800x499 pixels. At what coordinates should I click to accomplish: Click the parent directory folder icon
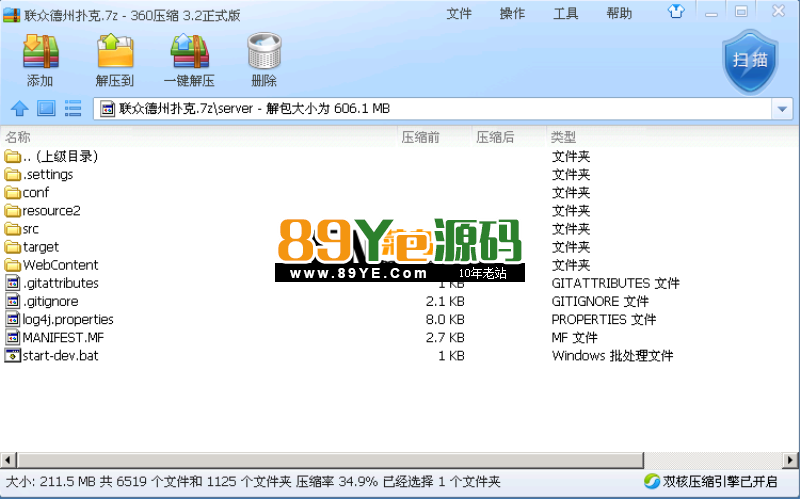(12, 156)
